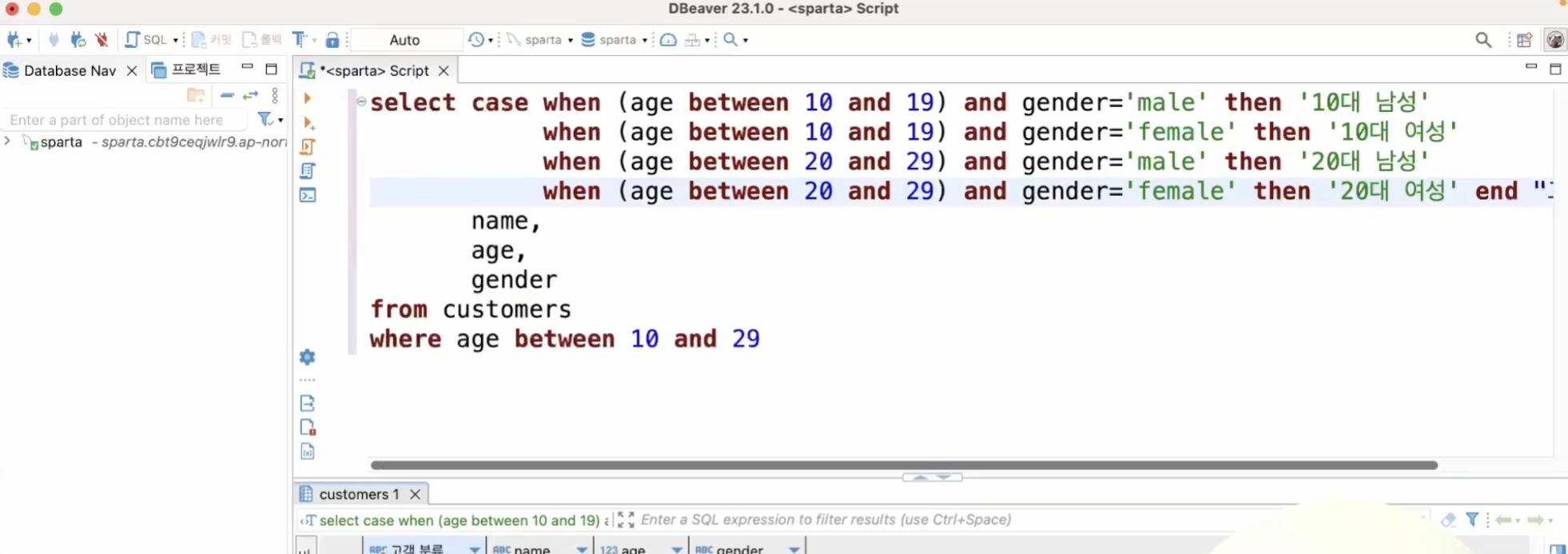Click the open perspective icon at top right
This screenshot has width=1568, height=554.
coord(1524,40)
